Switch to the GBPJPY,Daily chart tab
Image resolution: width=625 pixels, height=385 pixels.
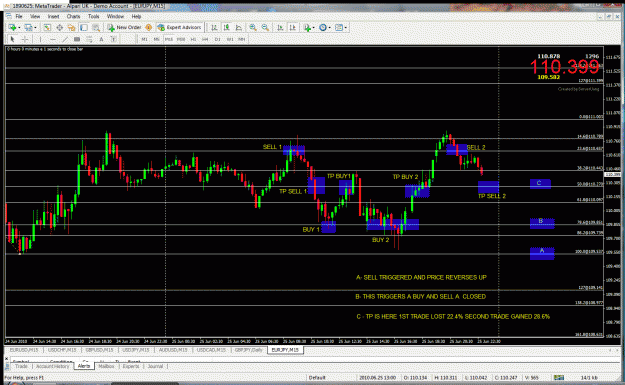pos(249,350)
